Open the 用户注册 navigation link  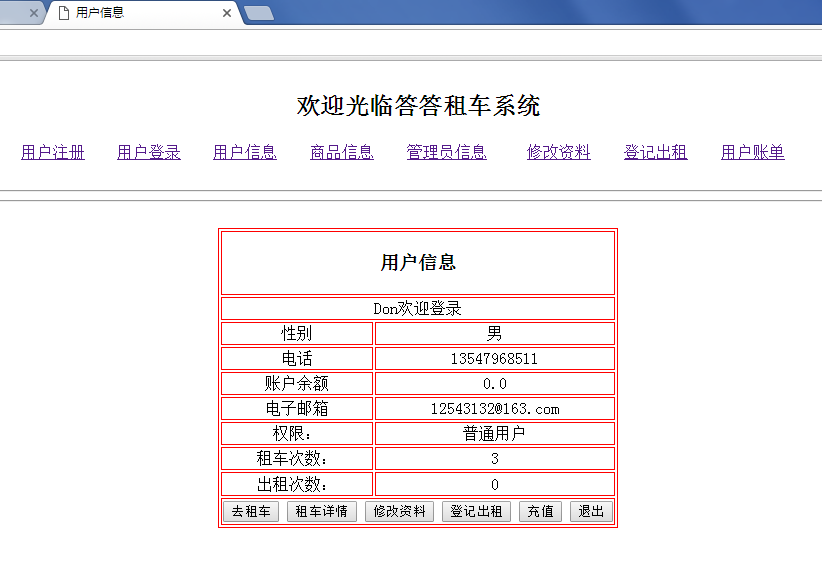tap(53, 153)
